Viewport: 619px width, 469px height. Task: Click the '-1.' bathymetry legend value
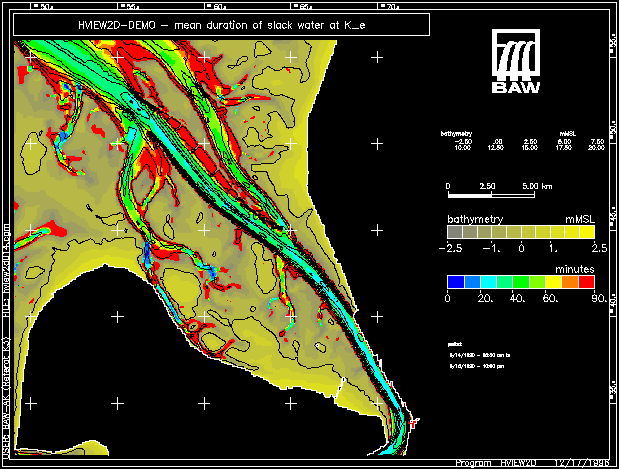492,248
